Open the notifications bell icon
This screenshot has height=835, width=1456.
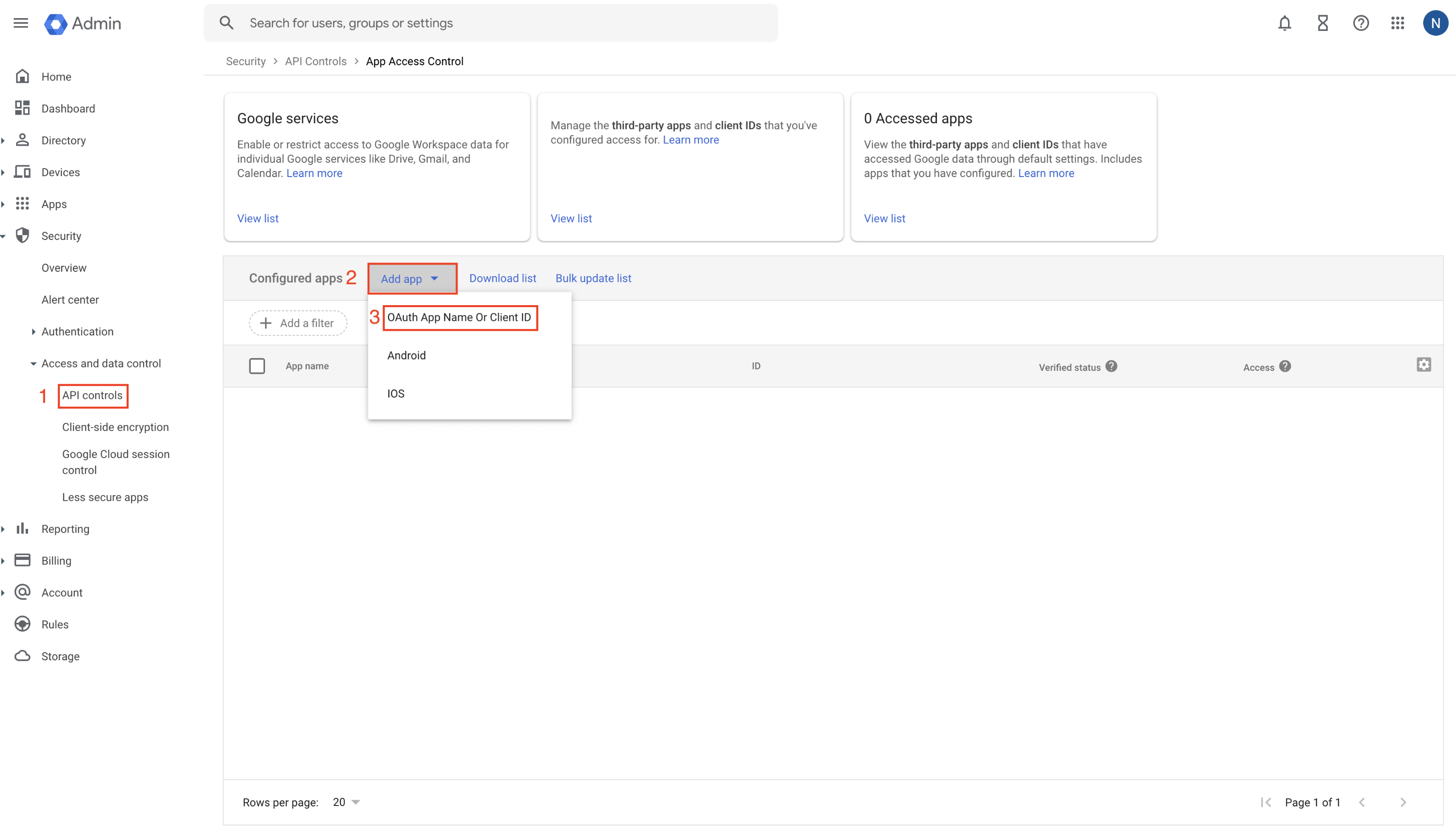click(1284, 23)
